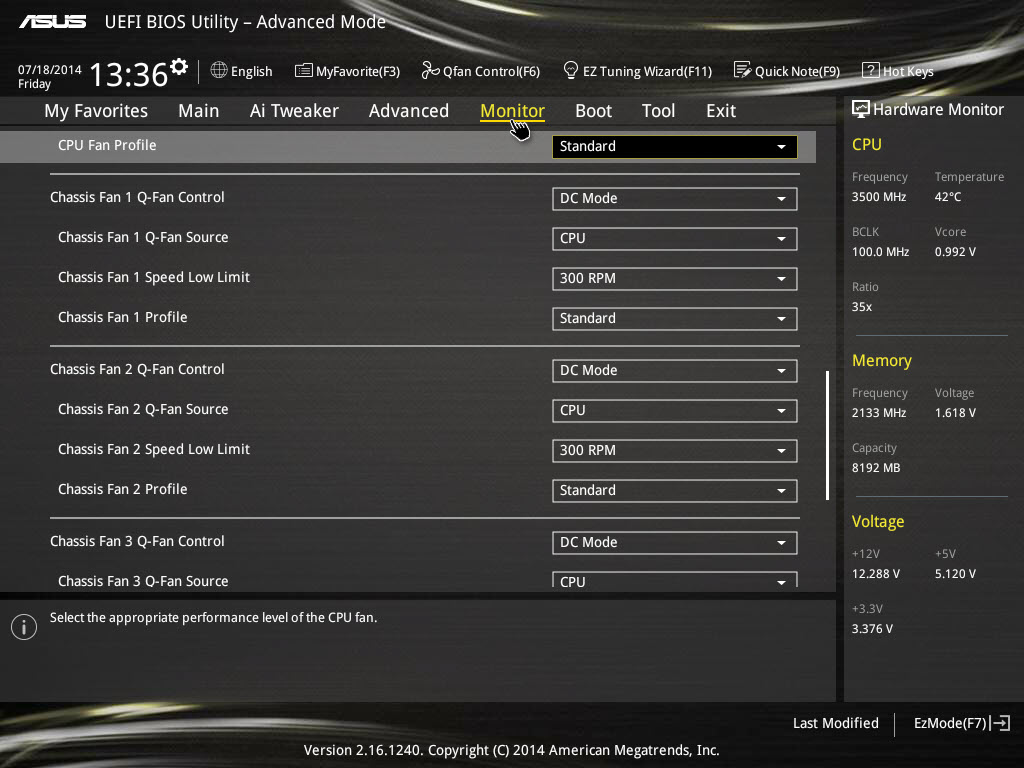This screenshot has height=768, width=1024.
Task: Click the Hardware Monitor screen icon
Action: click(x=861, y=109)
